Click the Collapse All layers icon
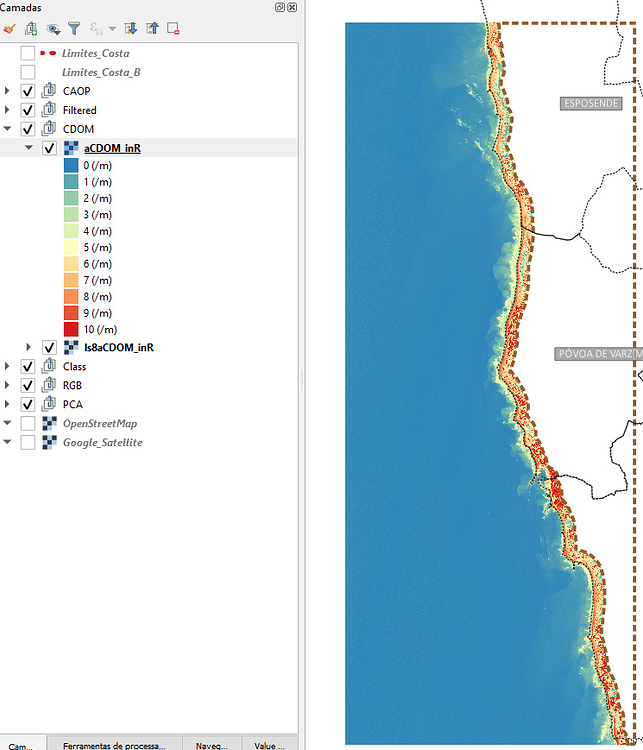643x750 pixels. pos(152,29)
